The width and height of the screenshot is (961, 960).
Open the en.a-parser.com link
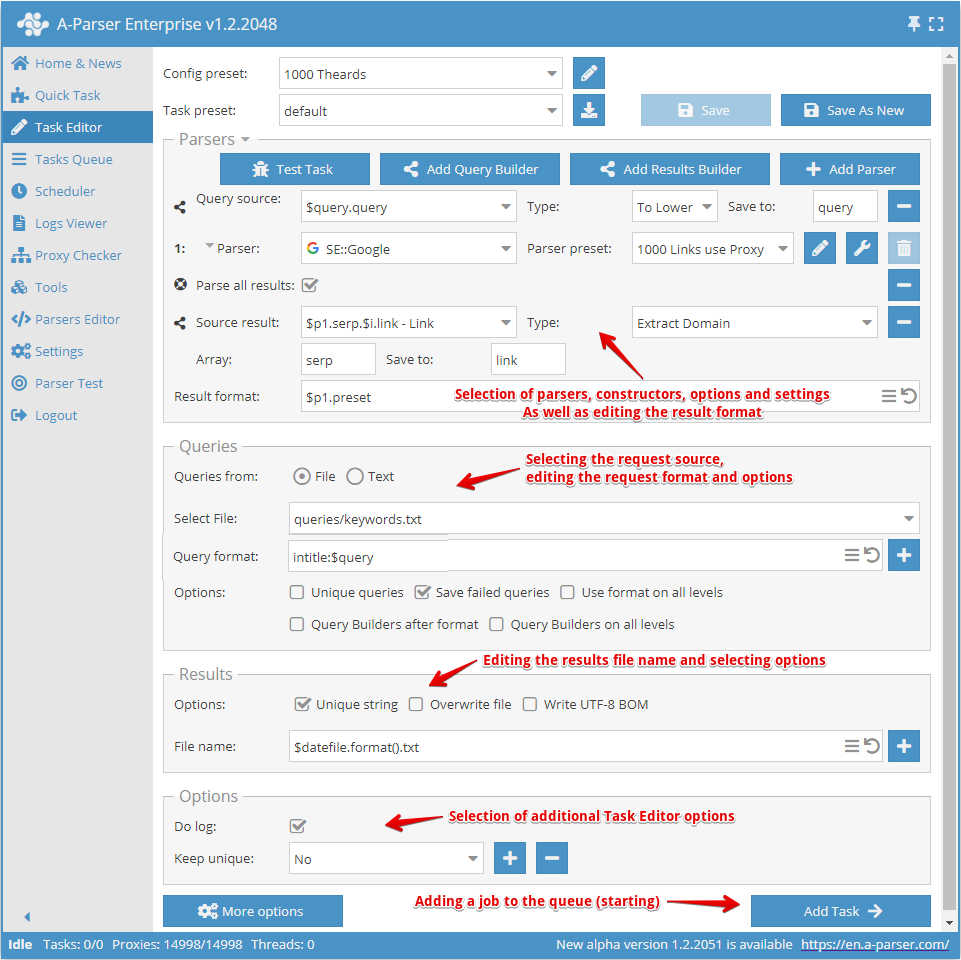[x=875, y=944]
